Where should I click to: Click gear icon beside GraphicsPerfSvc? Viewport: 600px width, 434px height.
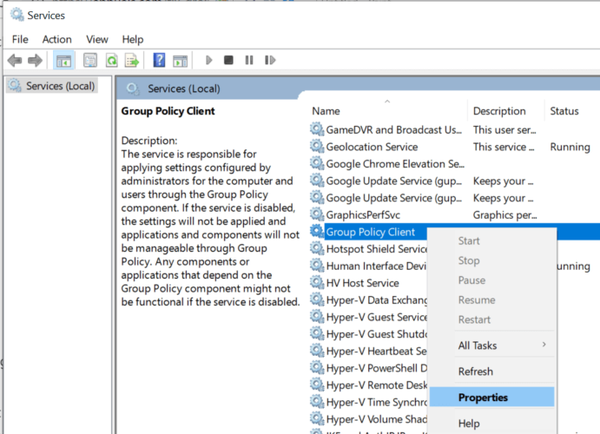[317, 214]
